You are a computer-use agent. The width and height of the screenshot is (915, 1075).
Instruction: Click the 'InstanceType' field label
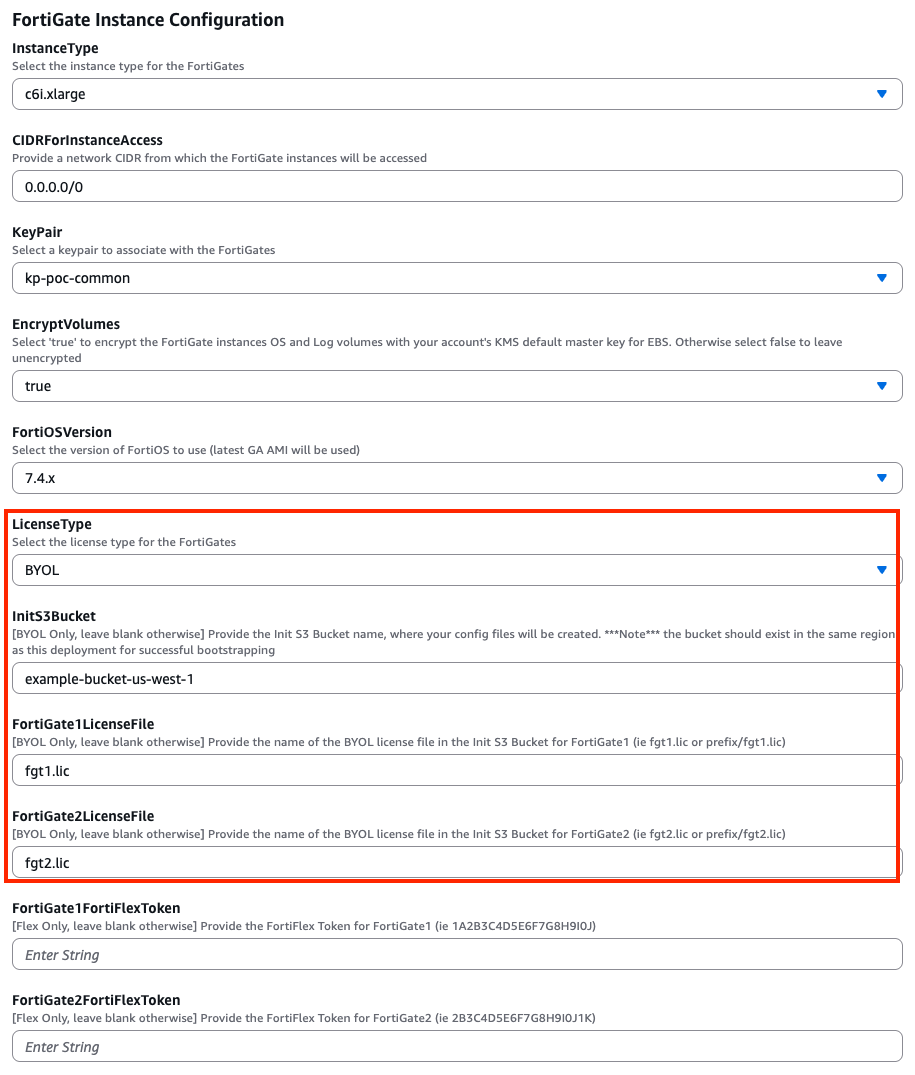tap(56, 48)
